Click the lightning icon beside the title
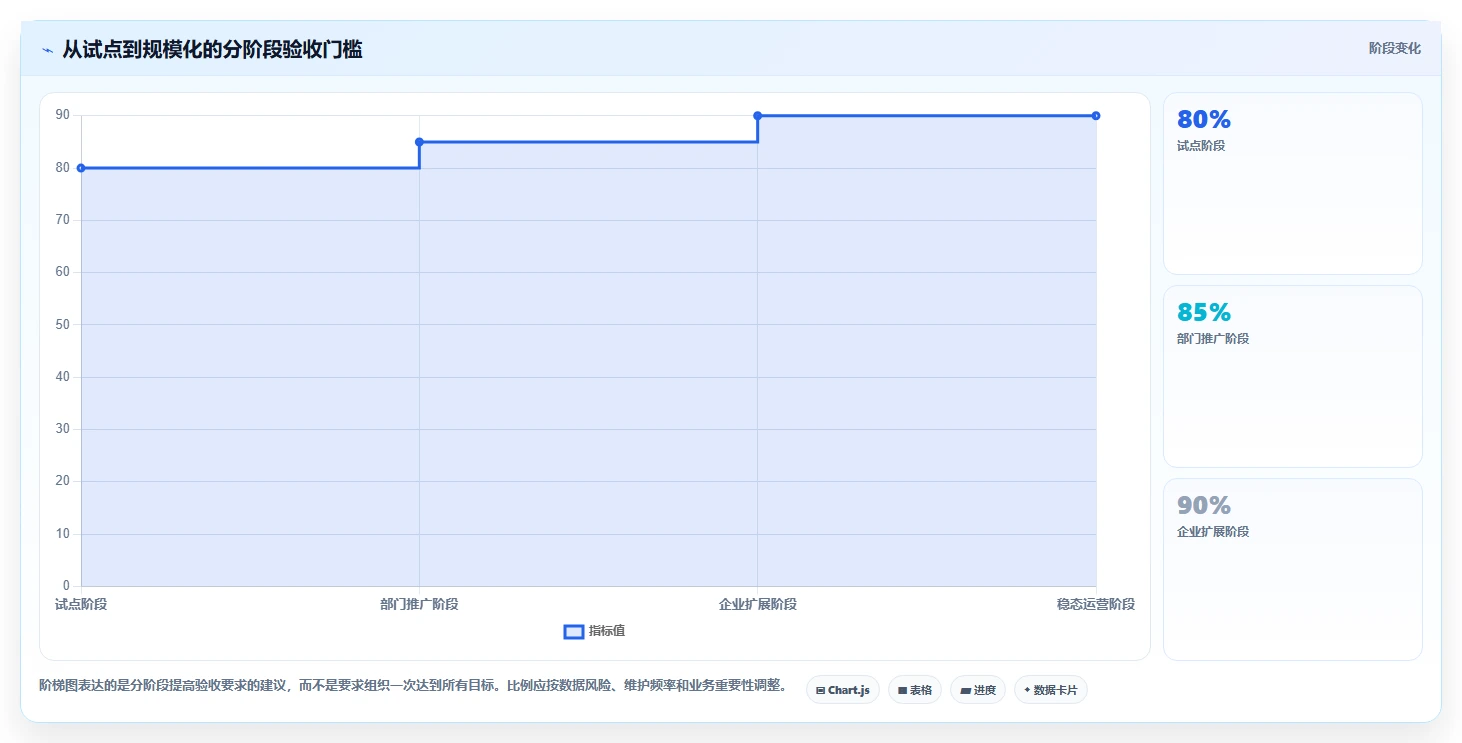 [47, 50]
